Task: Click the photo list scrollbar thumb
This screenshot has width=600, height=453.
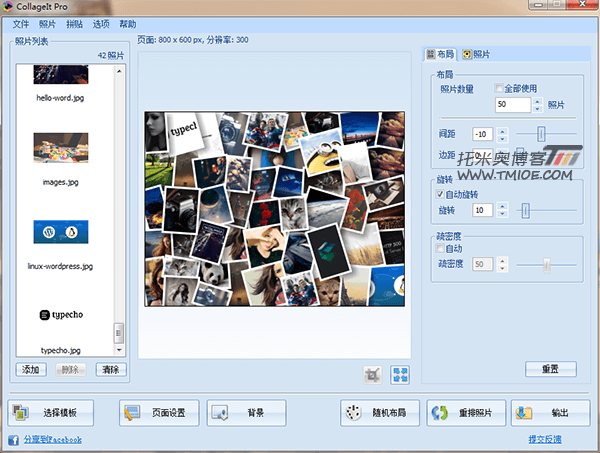Action: [119, 333]
